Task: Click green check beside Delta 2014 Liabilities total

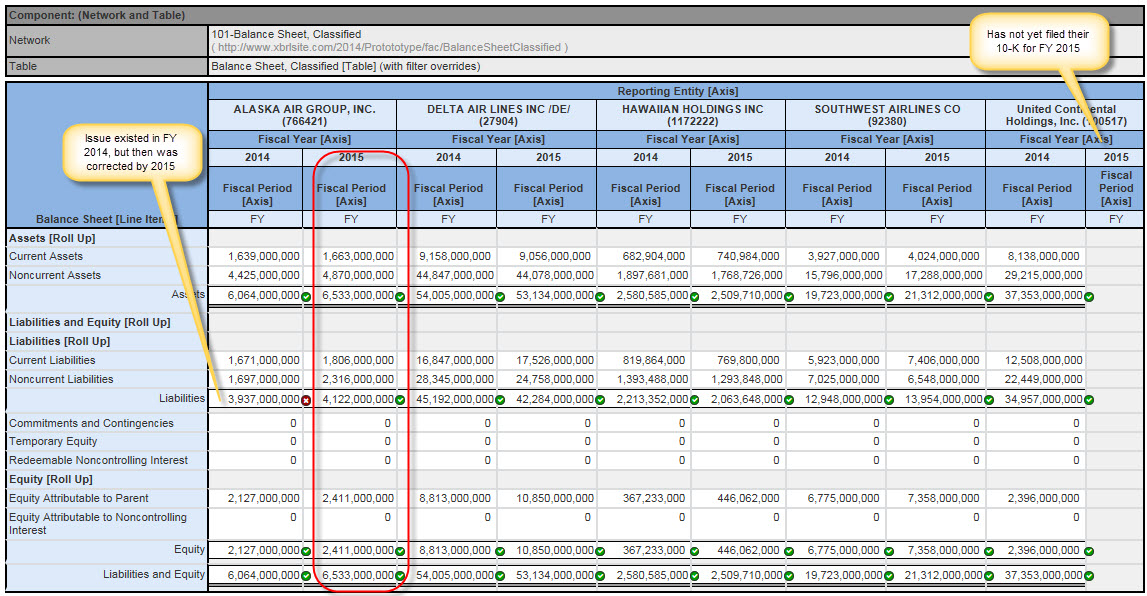Action: pyautogui.click(x=500, y=400)
